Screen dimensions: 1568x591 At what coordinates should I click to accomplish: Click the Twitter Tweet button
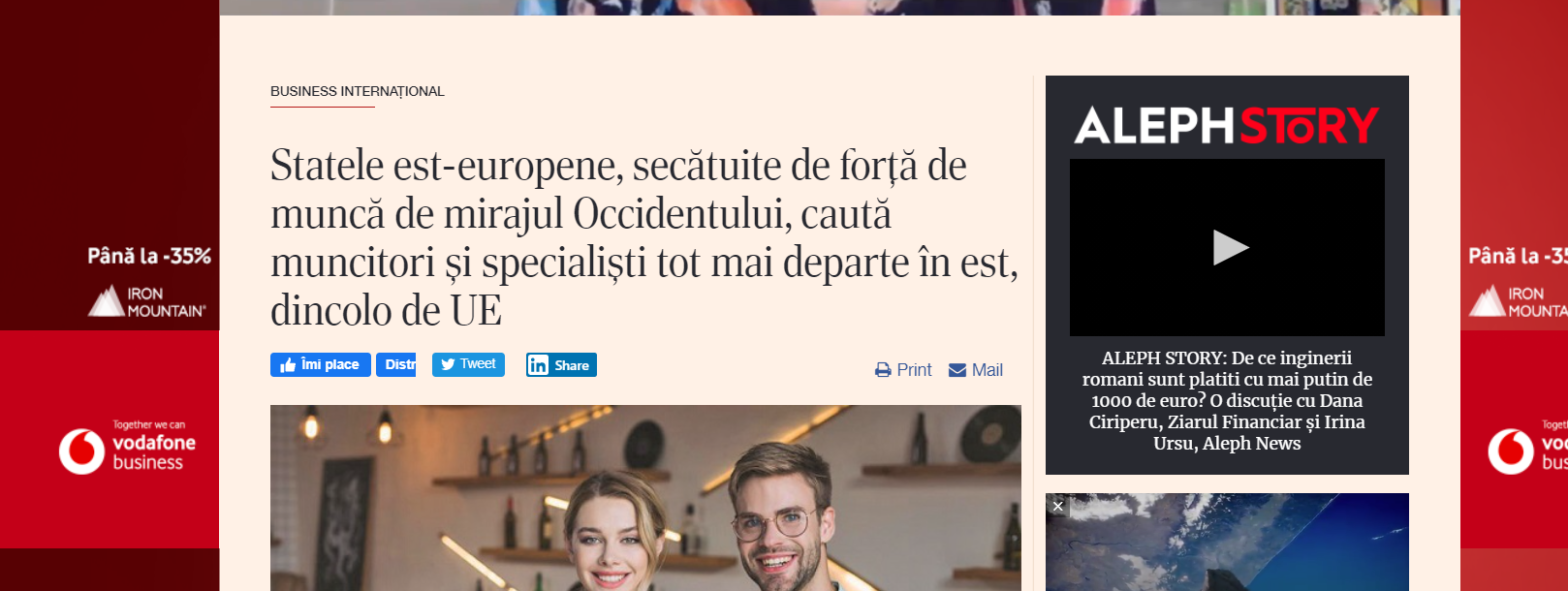coord(468,364)
